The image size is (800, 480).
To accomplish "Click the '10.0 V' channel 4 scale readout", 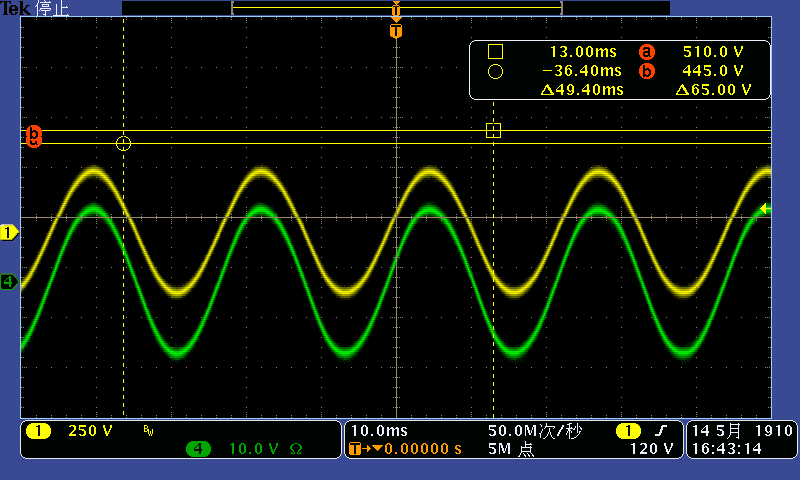I will pyautogui.click(x=254, y=449).
